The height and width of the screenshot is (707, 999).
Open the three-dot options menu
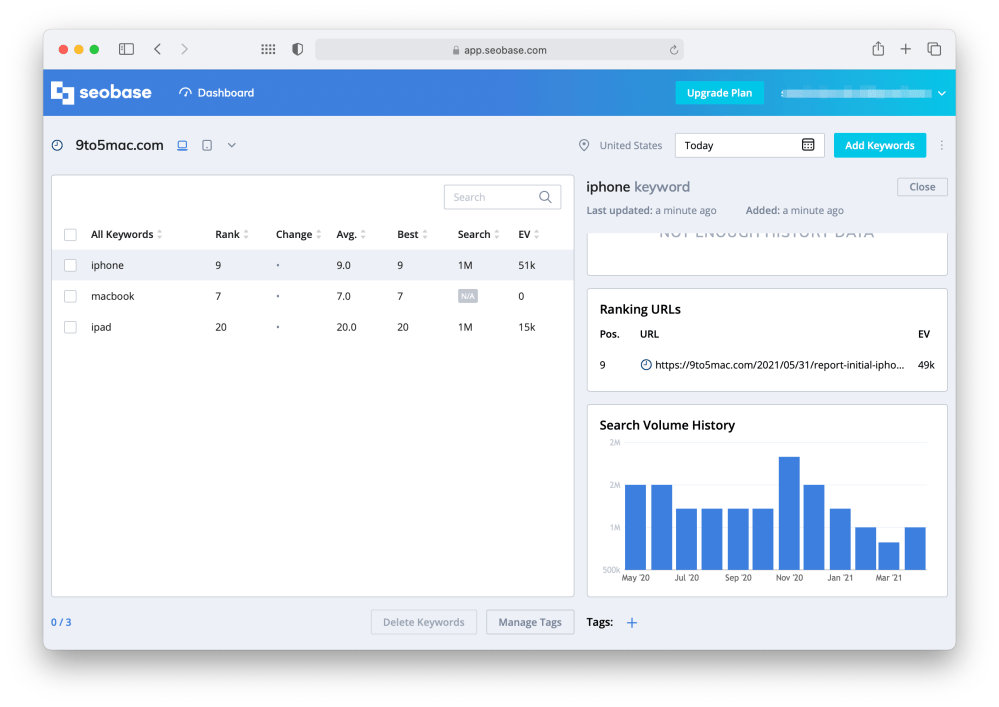coord(941,145)
